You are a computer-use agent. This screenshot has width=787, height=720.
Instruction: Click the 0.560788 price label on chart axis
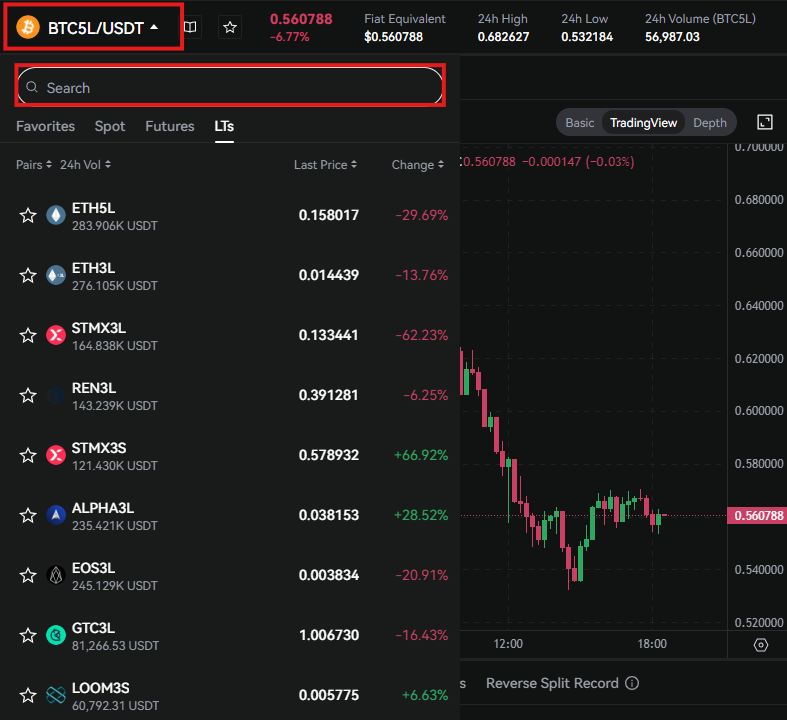click(x=757, y=515)
